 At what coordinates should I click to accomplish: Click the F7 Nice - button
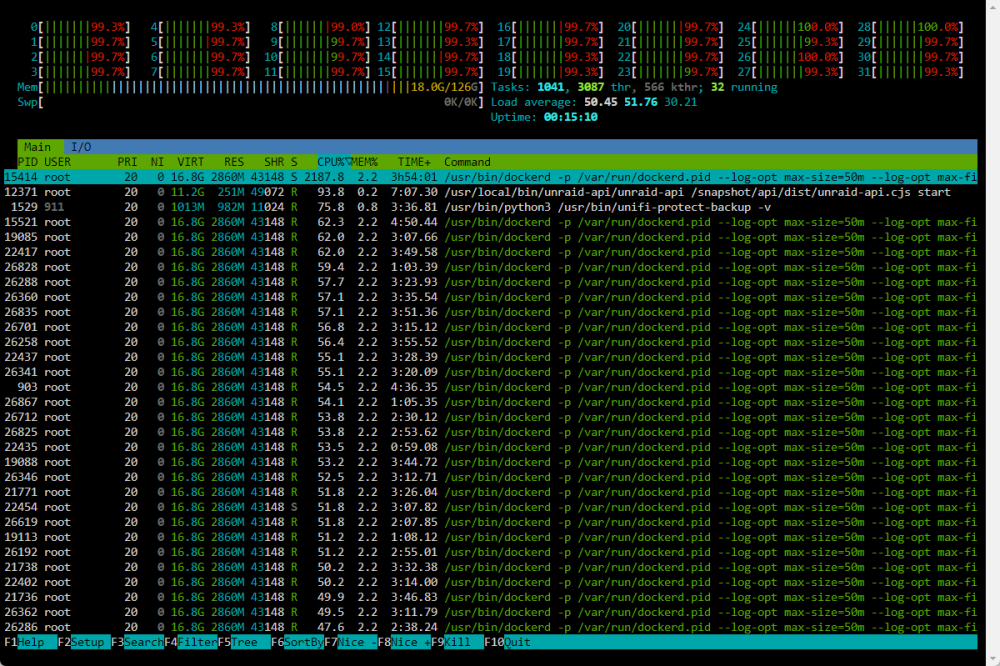tap(351, 642)
